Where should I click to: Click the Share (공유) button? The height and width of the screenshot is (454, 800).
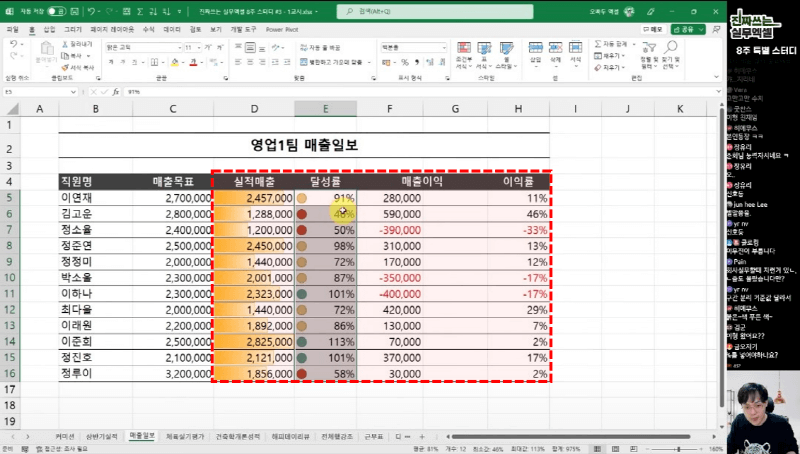coord(688,30)
